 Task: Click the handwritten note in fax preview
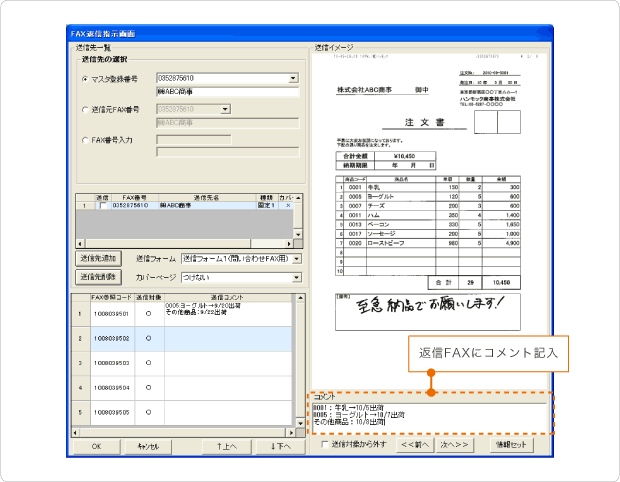(x=429, y=304)
